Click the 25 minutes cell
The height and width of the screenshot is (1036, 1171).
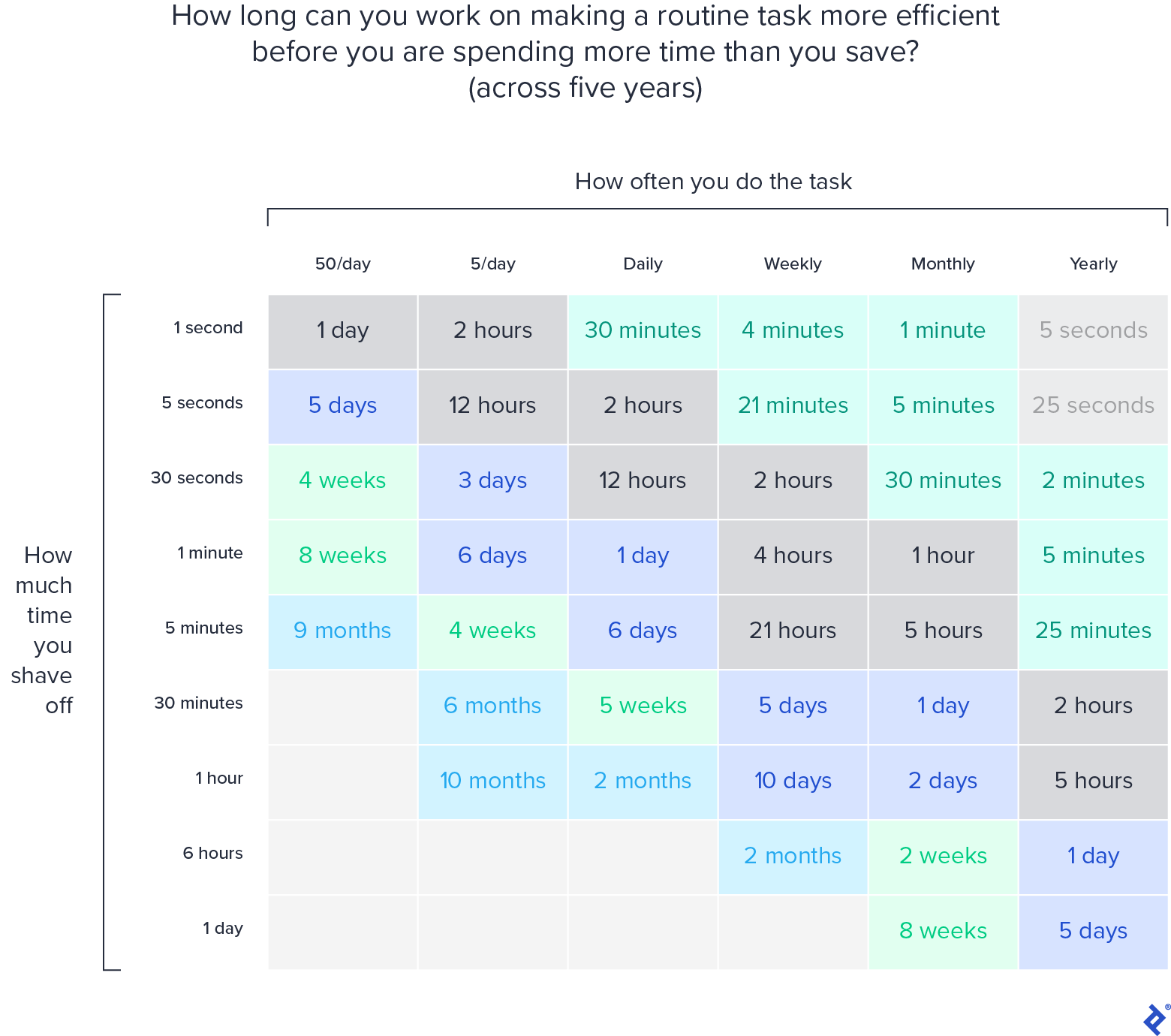1093,631
